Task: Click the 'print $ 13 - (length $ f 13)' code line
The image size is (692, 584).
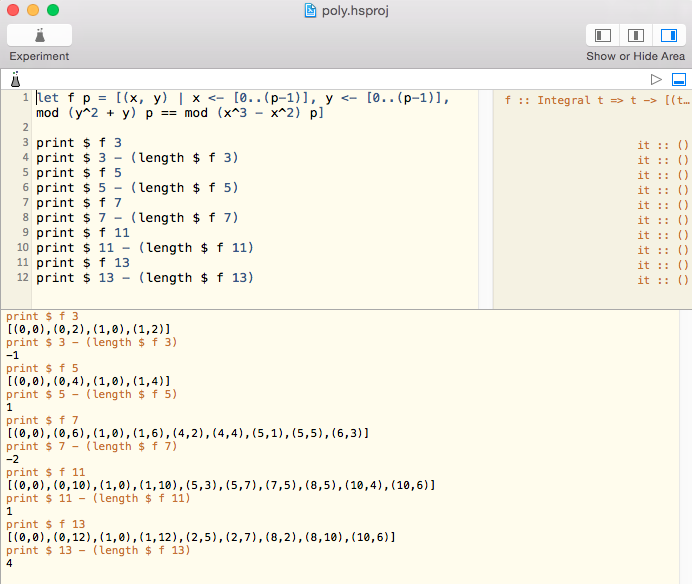Action: (145, 277)
